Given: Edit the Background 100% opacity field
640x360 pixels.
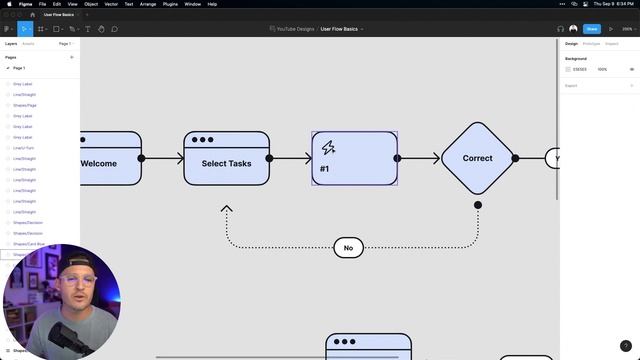Looking at the screenshot, I should pos(602,69).
